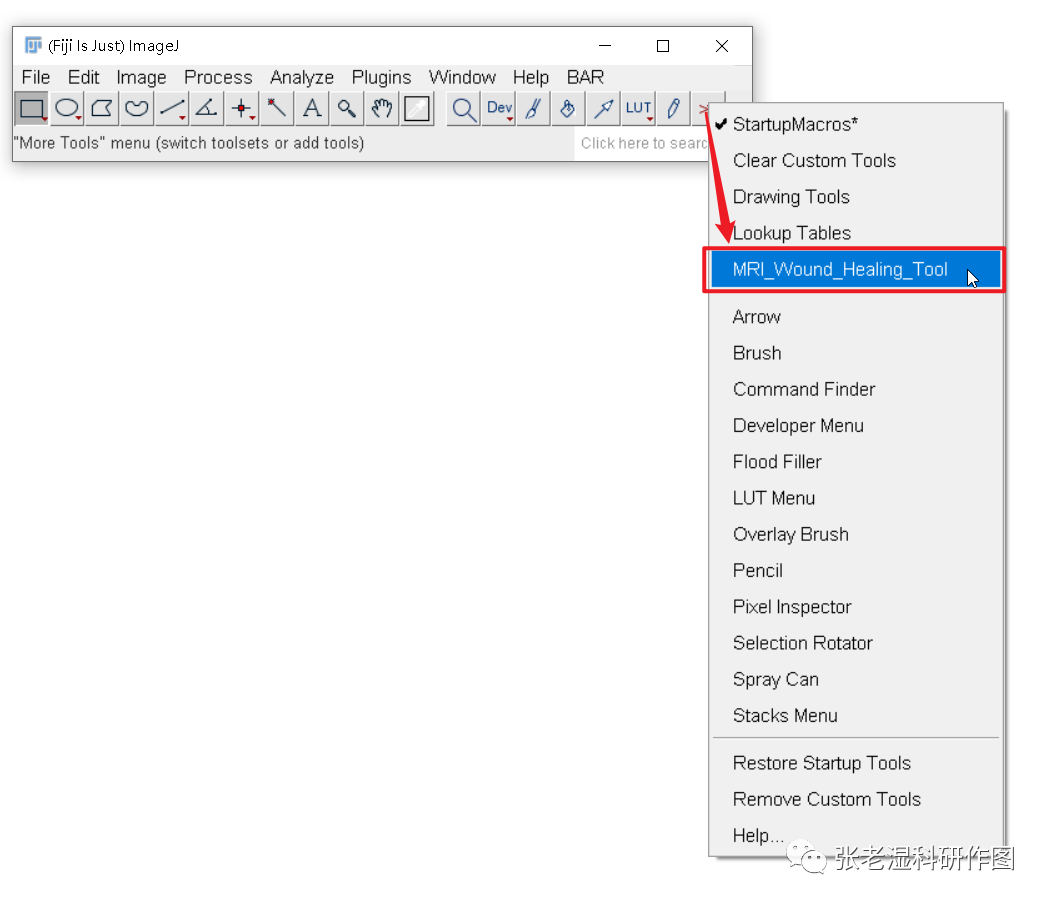This screenshot has width=1050, height=905.
Task: Select the Magnifying glass tool
Action: [x=347, y=109]
